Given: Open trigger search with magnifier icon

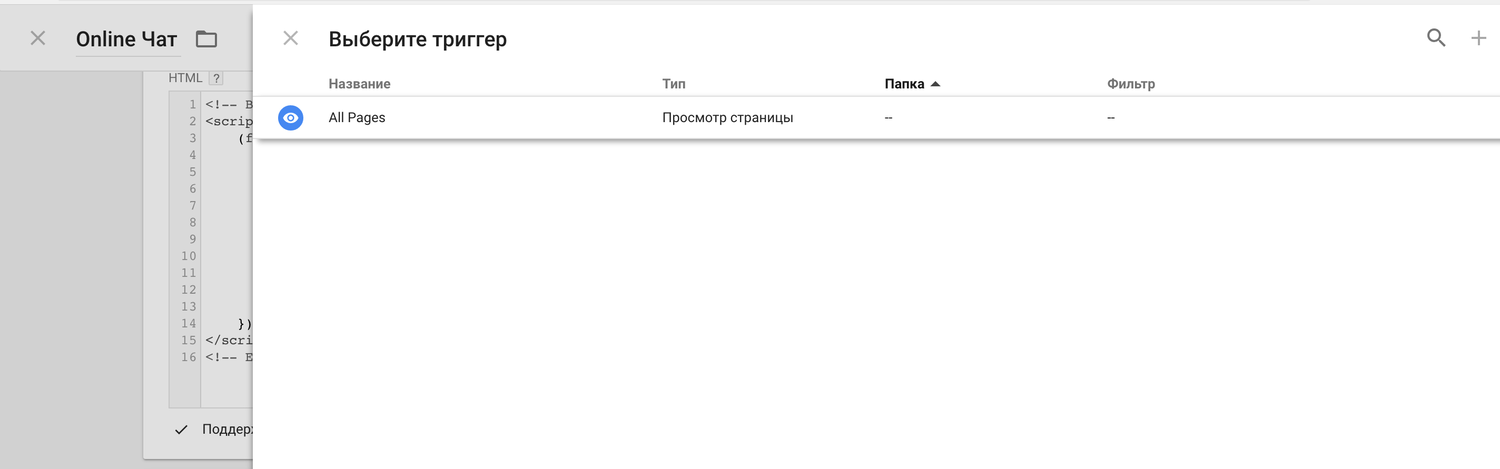Looking at the screenshot, I should point(1436,38).
